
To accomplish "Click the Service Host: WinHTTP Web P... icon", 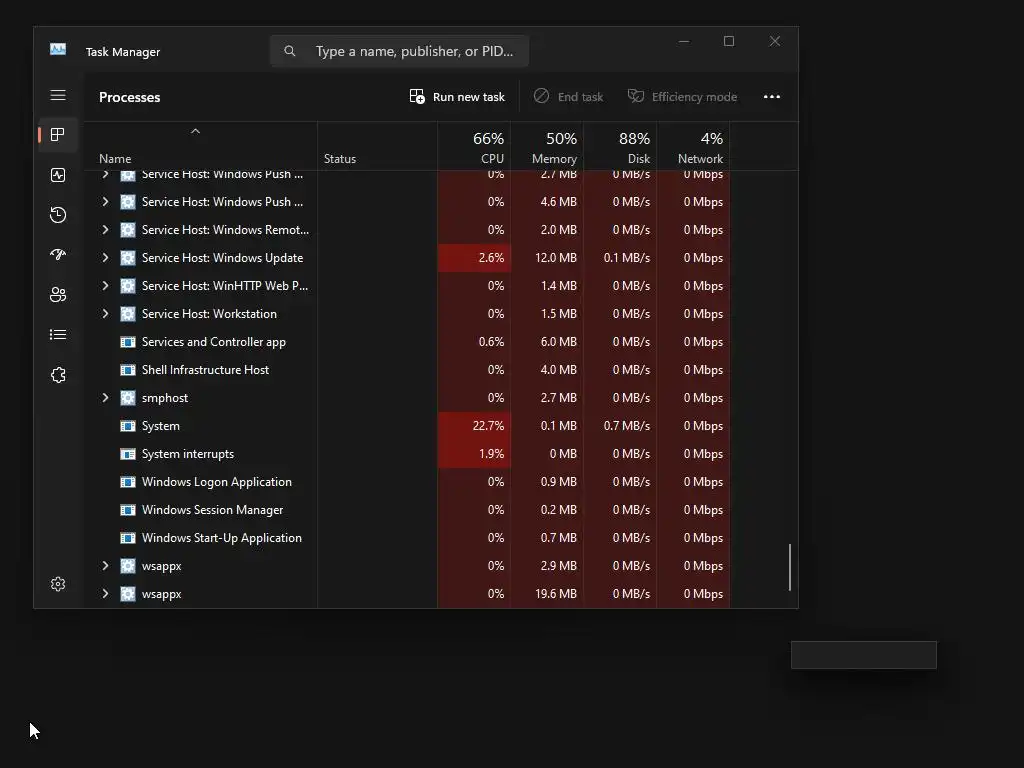I will pos(128,286).
